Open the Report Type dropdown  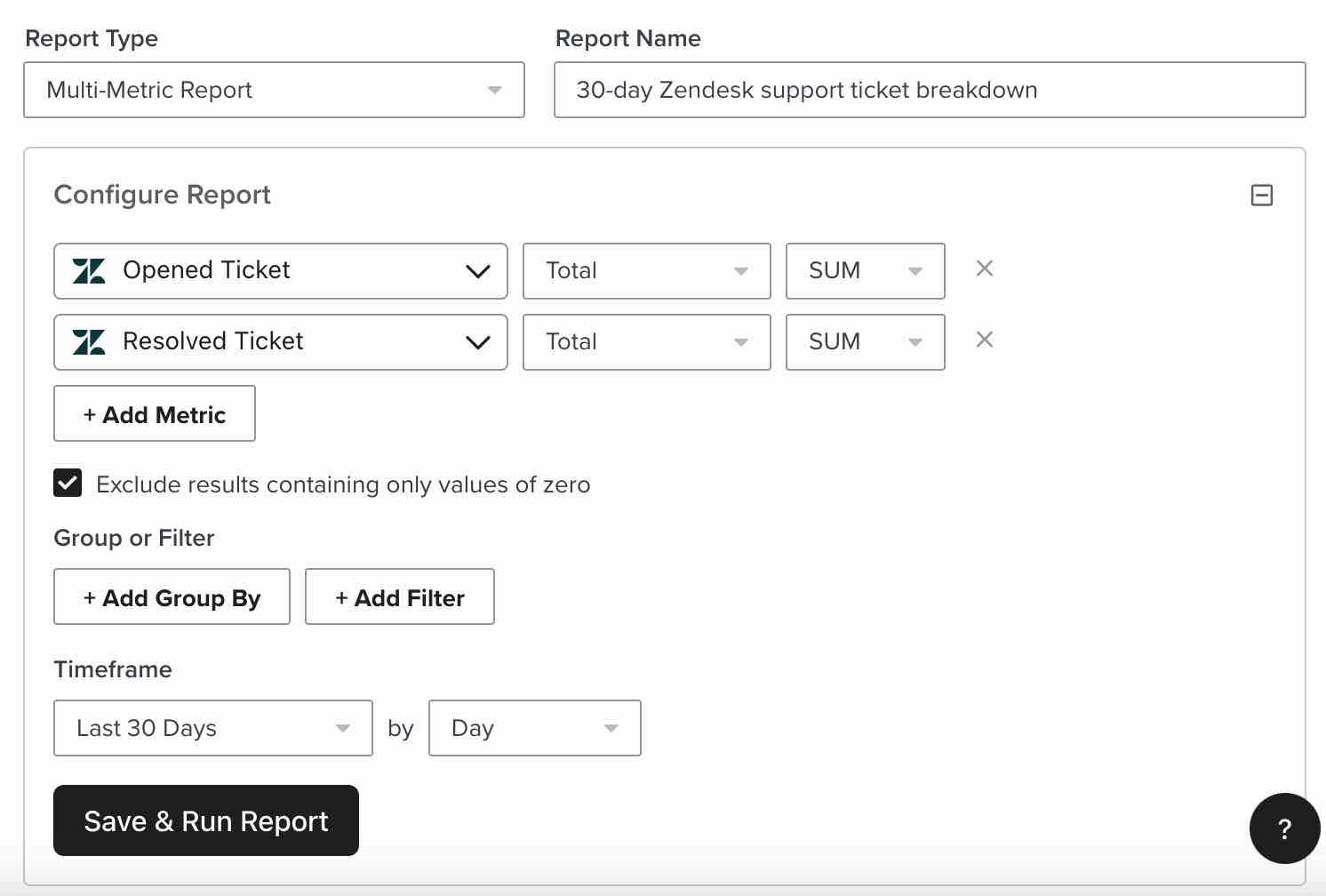point(493,90)
